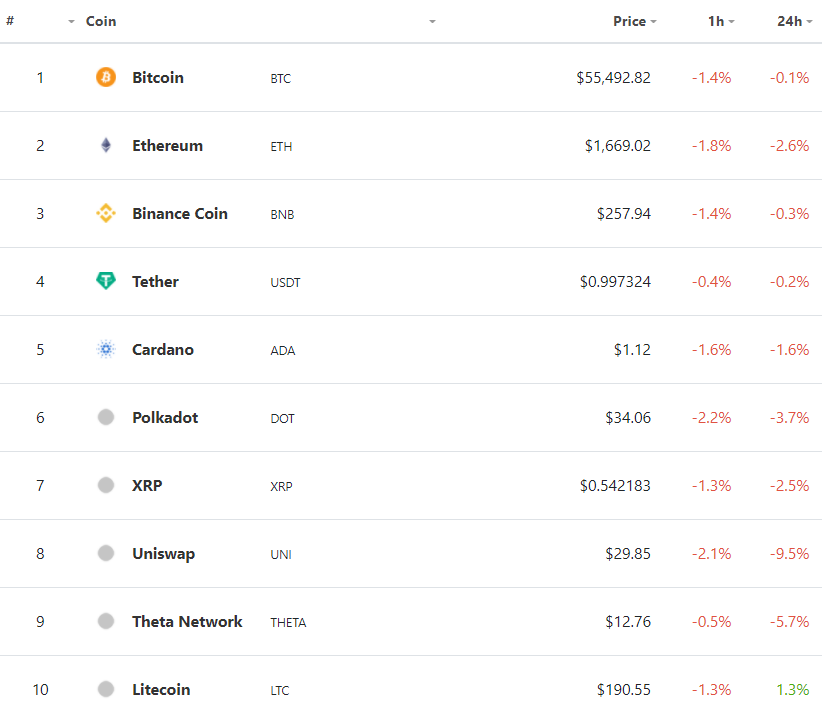Sort the table by Price column
Viewport: 822px width, 720px height.
click(x=629, y=21)
